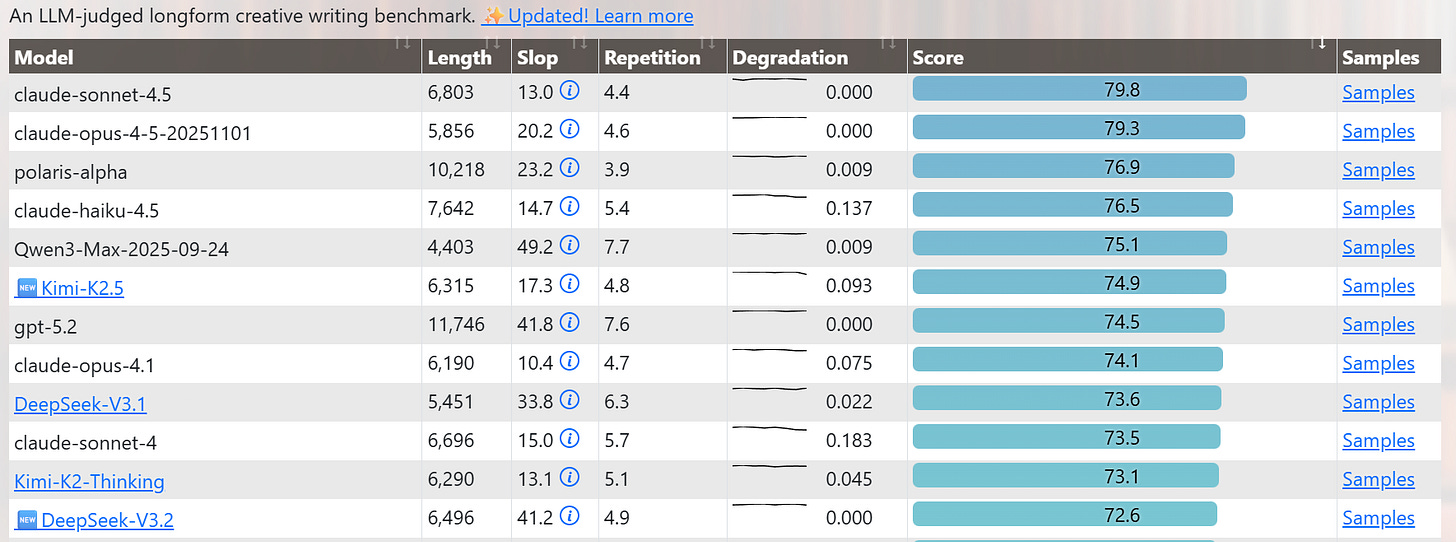The image size is (1456, 542).
Task: Open Samples in the DeepSeek-V3.2 row
Action: point(1378,518)
